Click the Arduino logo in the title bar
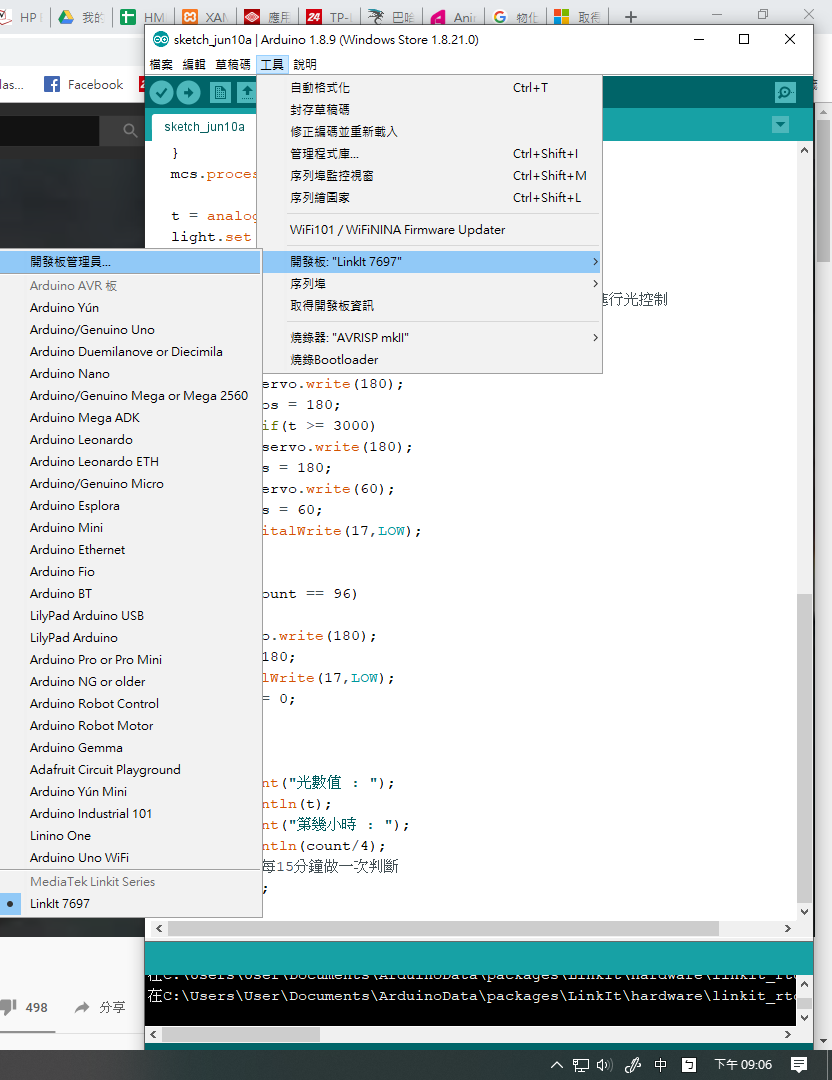The image size is (832, 1080). pyautogui.click(x=160, y=39)
